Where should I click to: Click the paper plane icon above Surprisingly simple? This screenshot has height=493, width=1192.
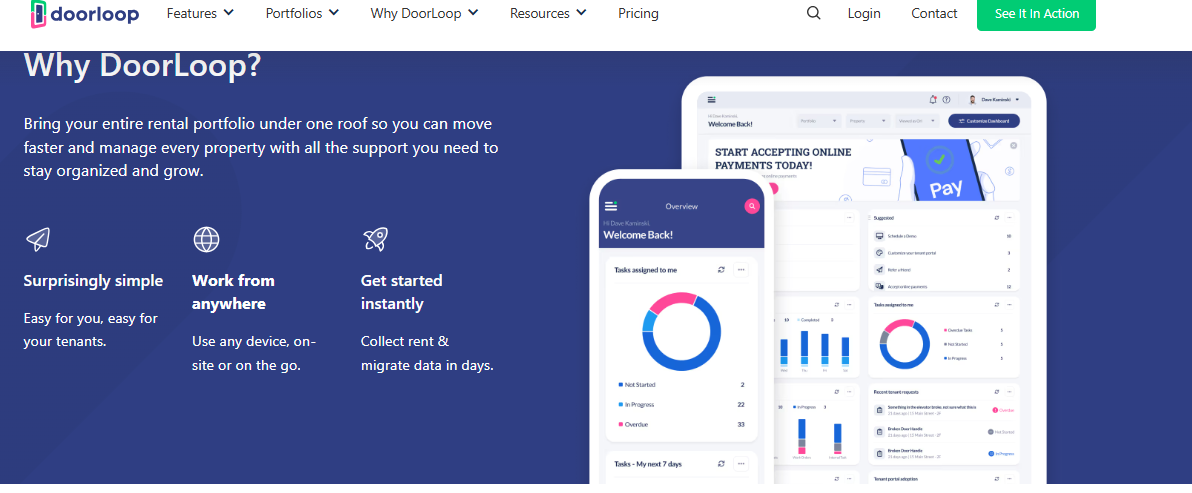coord(37,239)
